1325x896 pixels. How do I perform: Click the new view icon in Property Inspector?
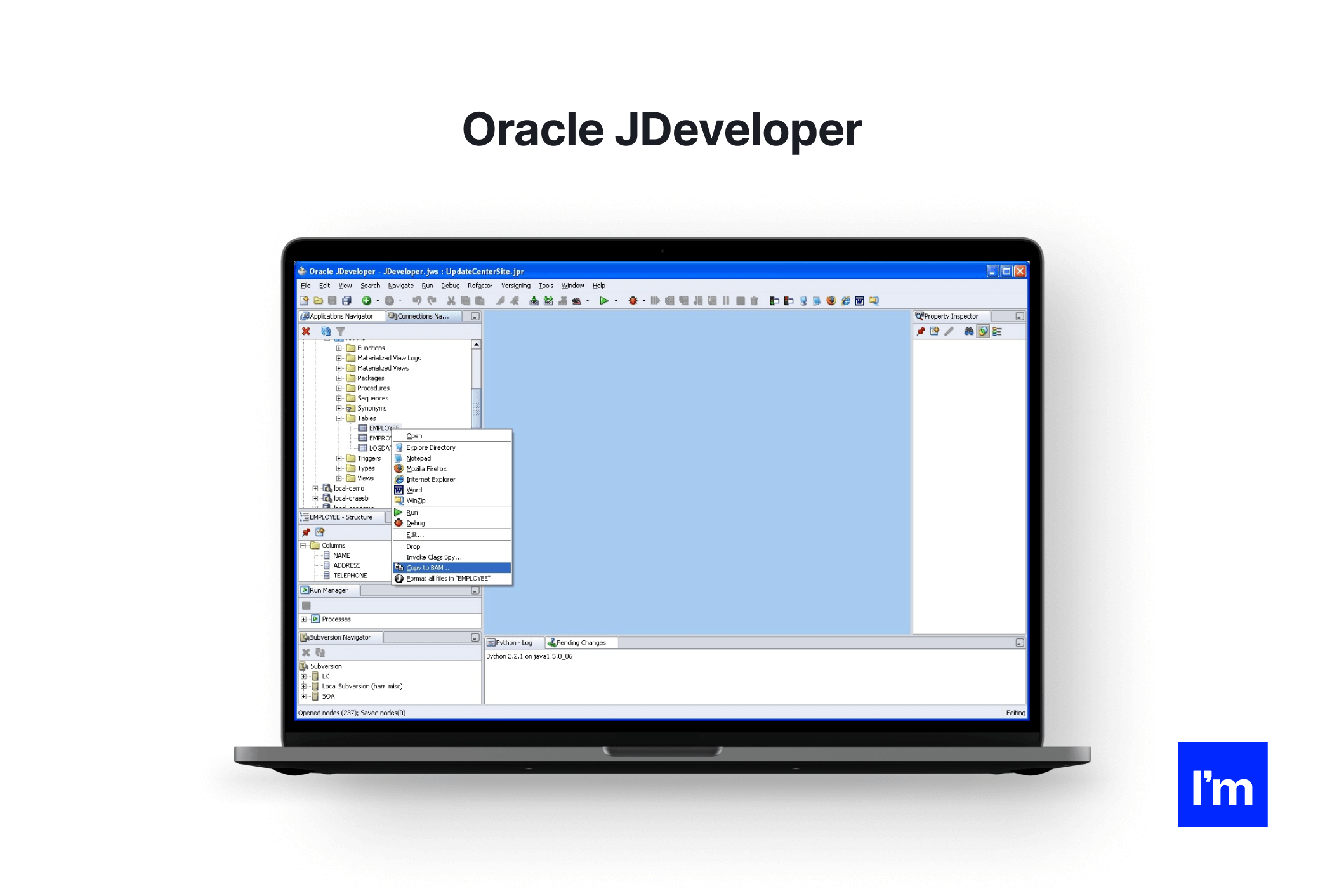pyautogui.click(x=935, y=331)
